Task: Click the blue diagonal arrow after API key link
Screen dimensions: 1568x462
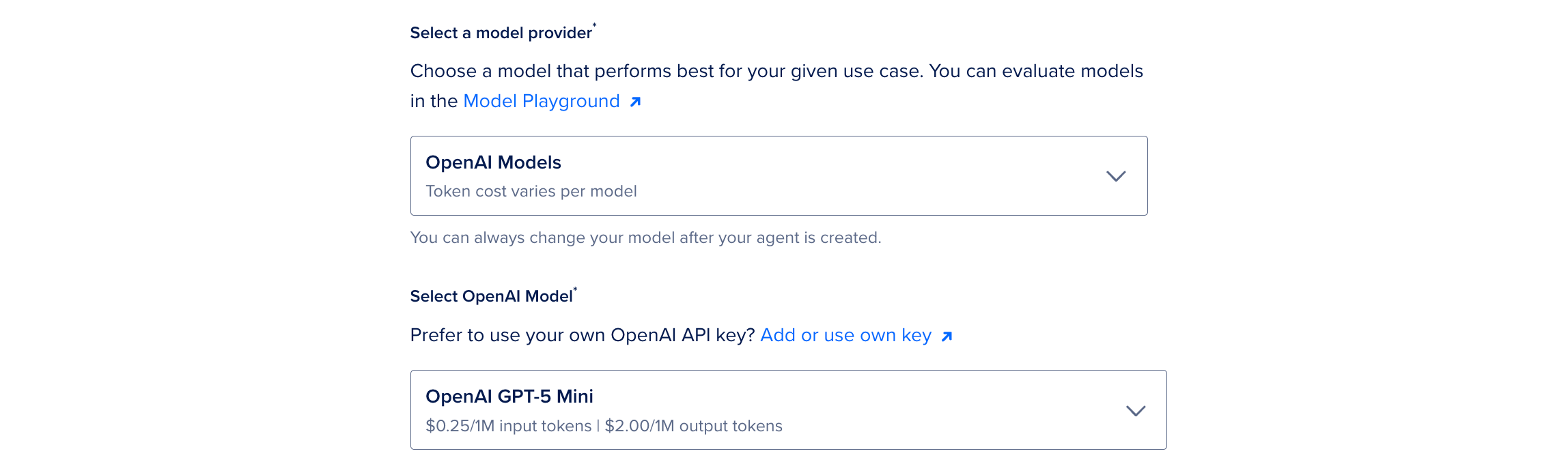Action: [946, 336]
